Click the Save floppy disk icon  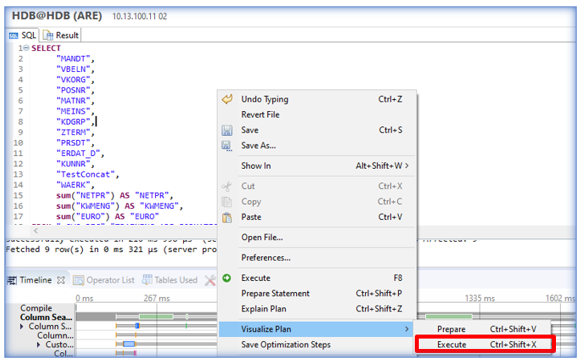pos(227,130)
